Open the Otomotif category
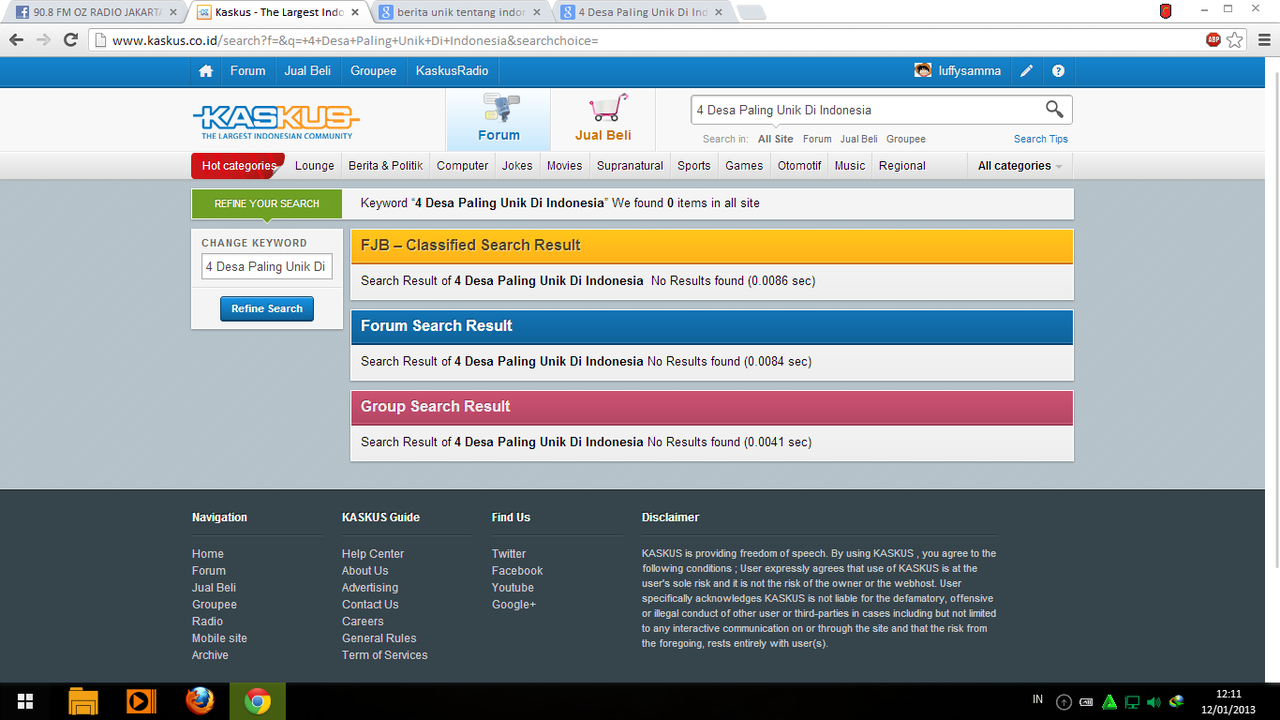The width and height of the screenshot is (1280, 720). tap(799, 166)
